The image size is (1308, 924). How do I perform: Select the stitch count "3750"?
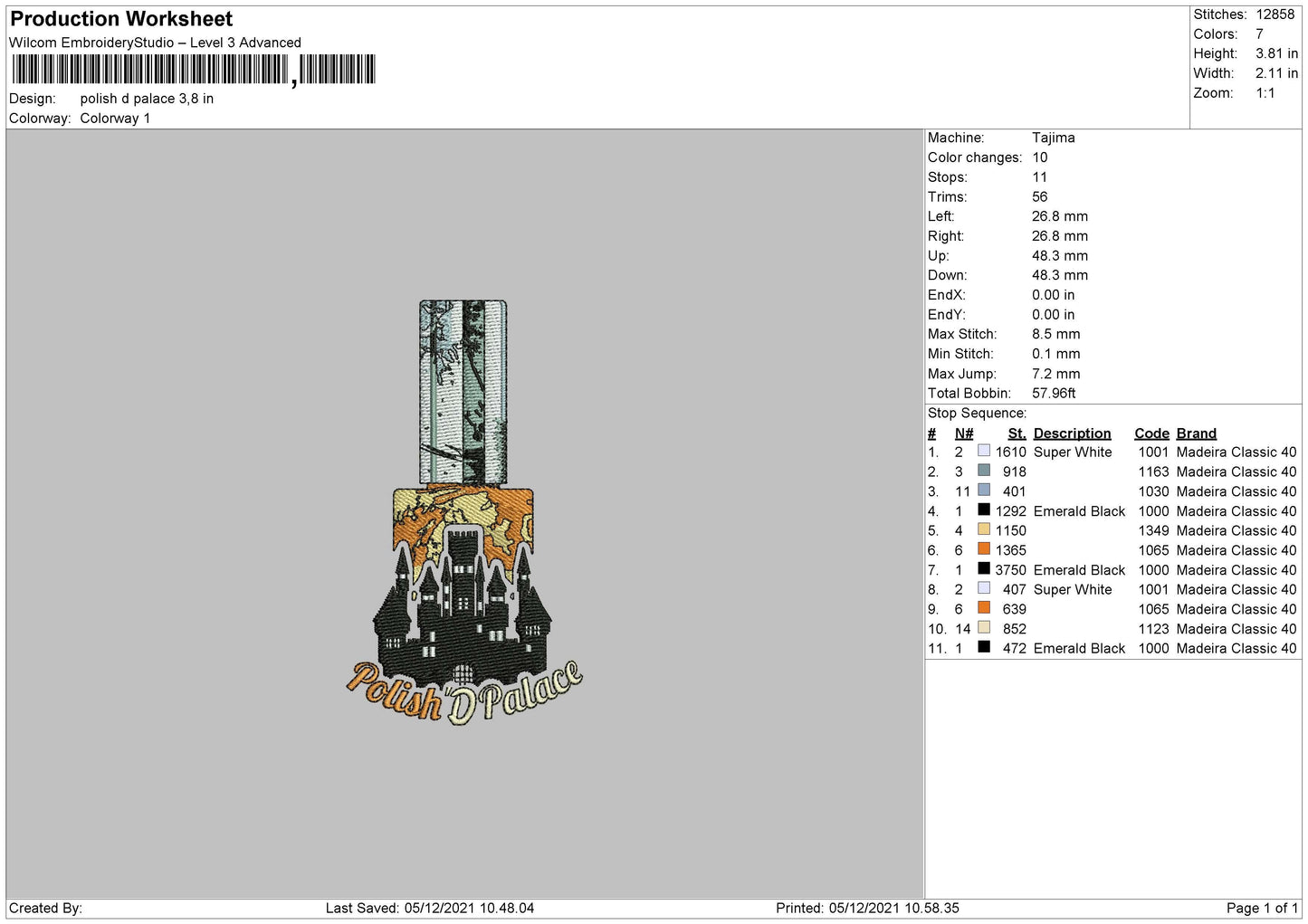tap(1011, 570)
